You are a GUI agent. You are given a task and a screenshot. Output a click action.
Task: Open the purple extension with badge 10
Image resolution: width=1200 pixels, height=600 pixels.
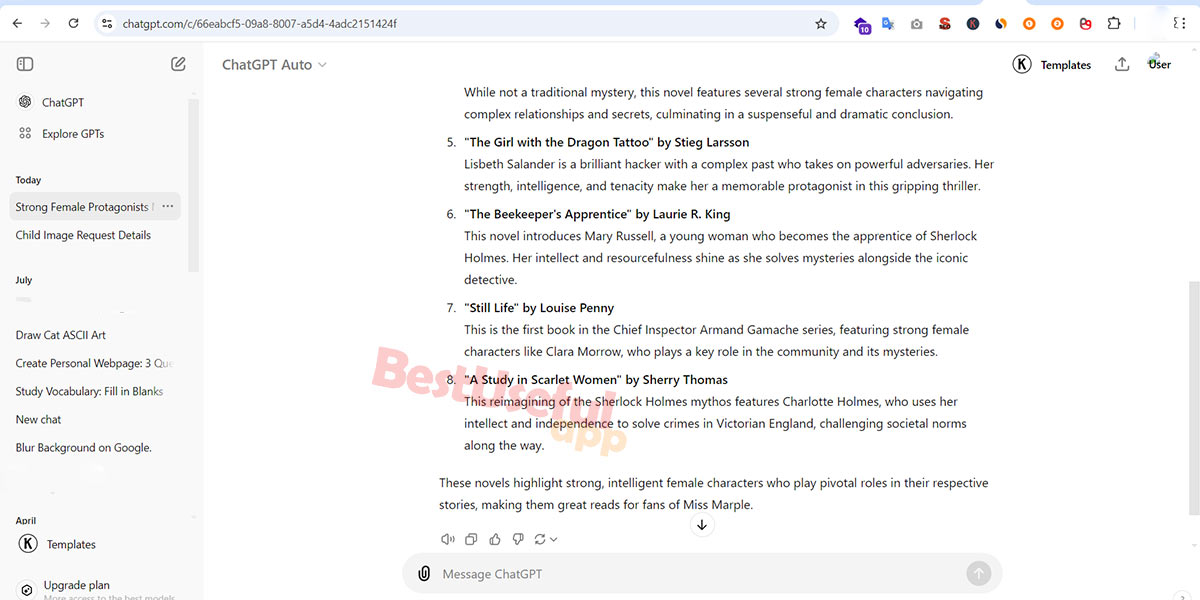click(x=862, y=24)
